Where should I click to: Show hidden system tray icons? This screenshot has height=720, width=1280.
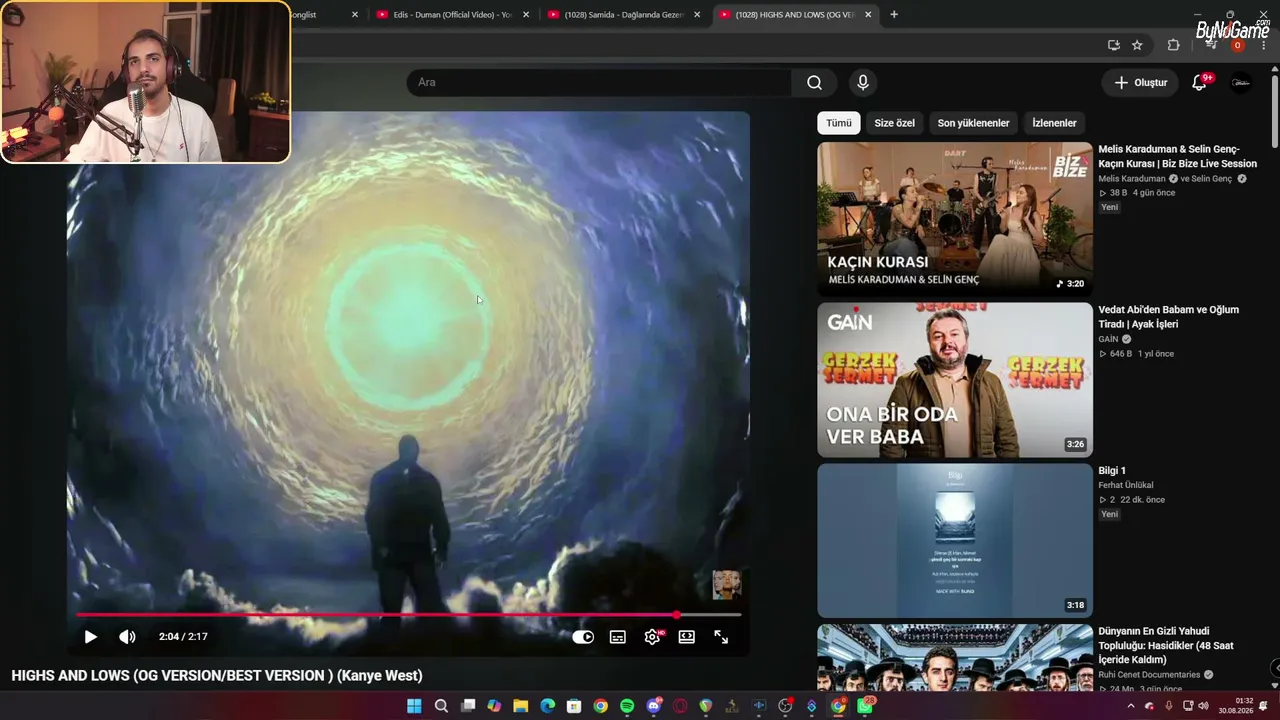(1131, 706)
